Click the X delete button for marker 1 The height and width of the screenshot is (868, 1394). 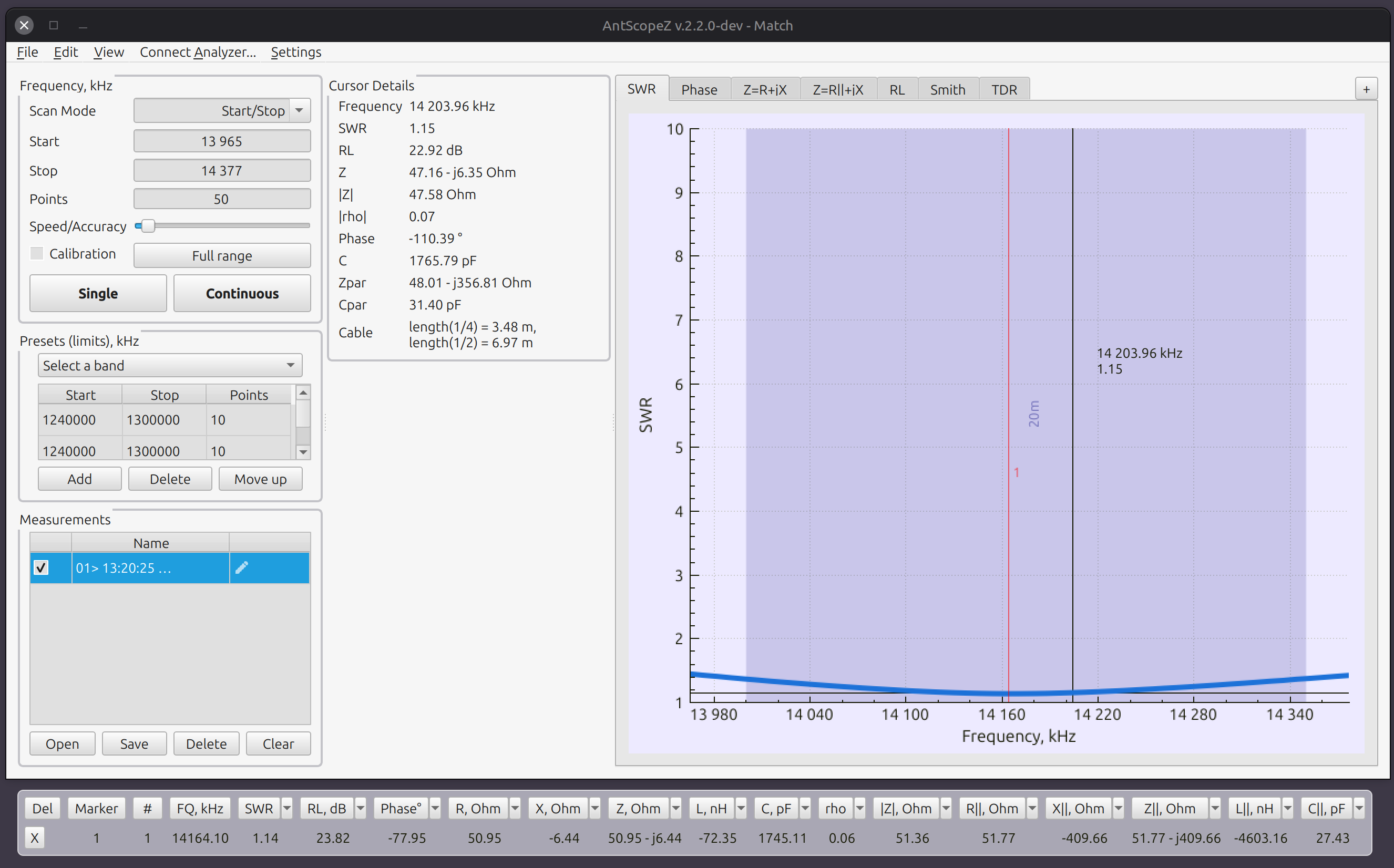coord(35,838)
